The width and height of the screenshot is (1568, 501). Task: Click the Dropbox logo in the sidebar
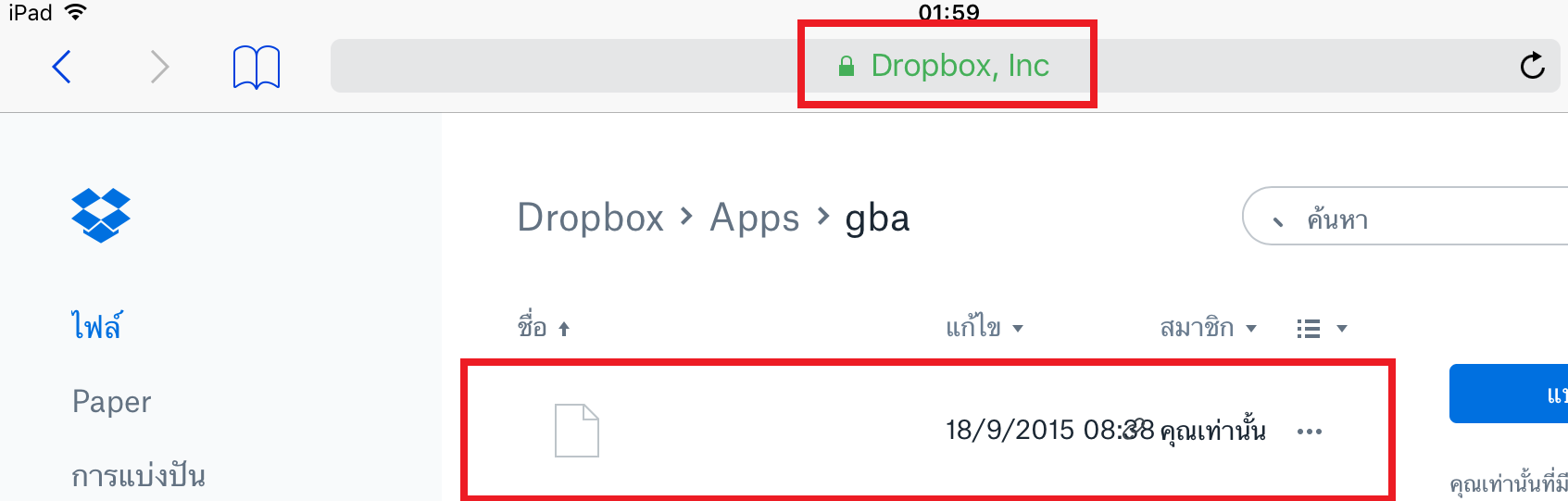(x=101, y=215)
